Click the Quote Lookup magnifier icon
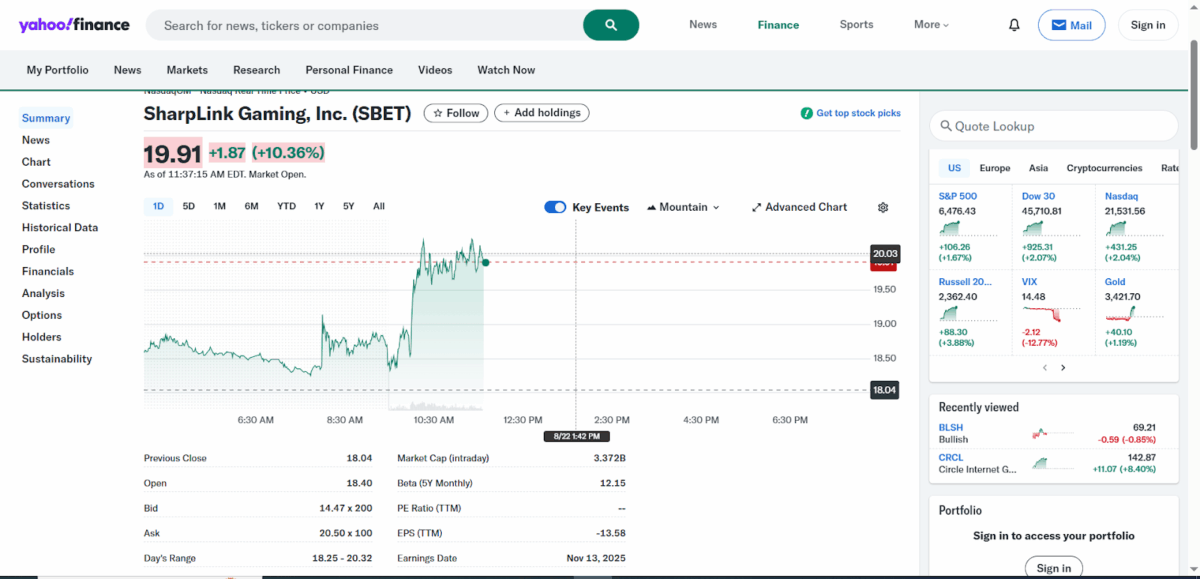The image size is (1200, 579). (944, 126)
